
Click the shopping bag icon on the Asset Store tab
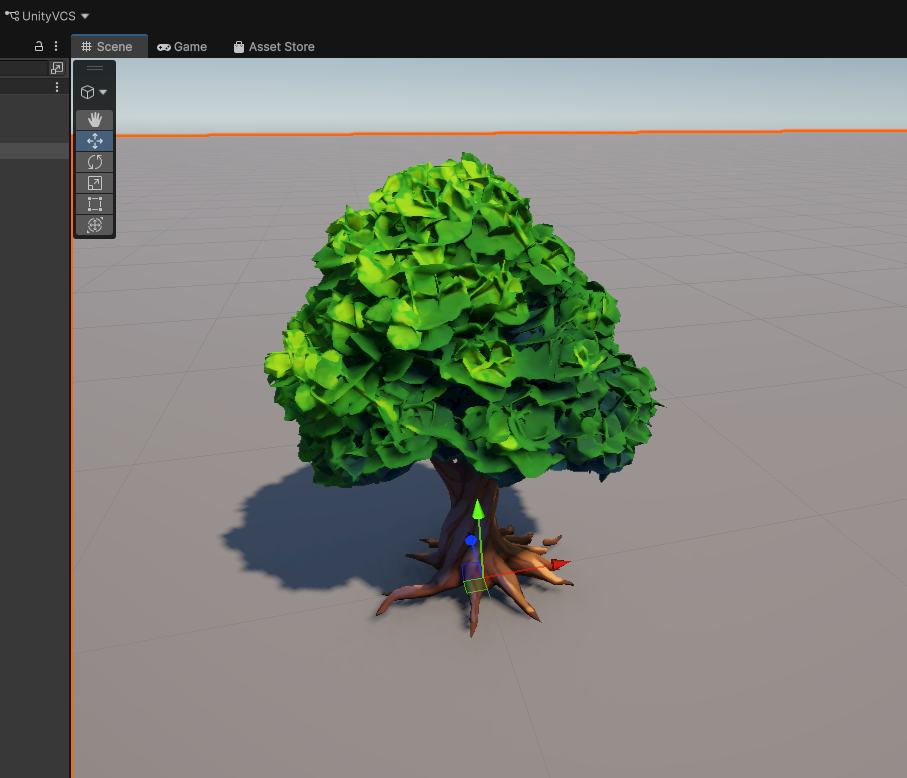click(238, 46)
